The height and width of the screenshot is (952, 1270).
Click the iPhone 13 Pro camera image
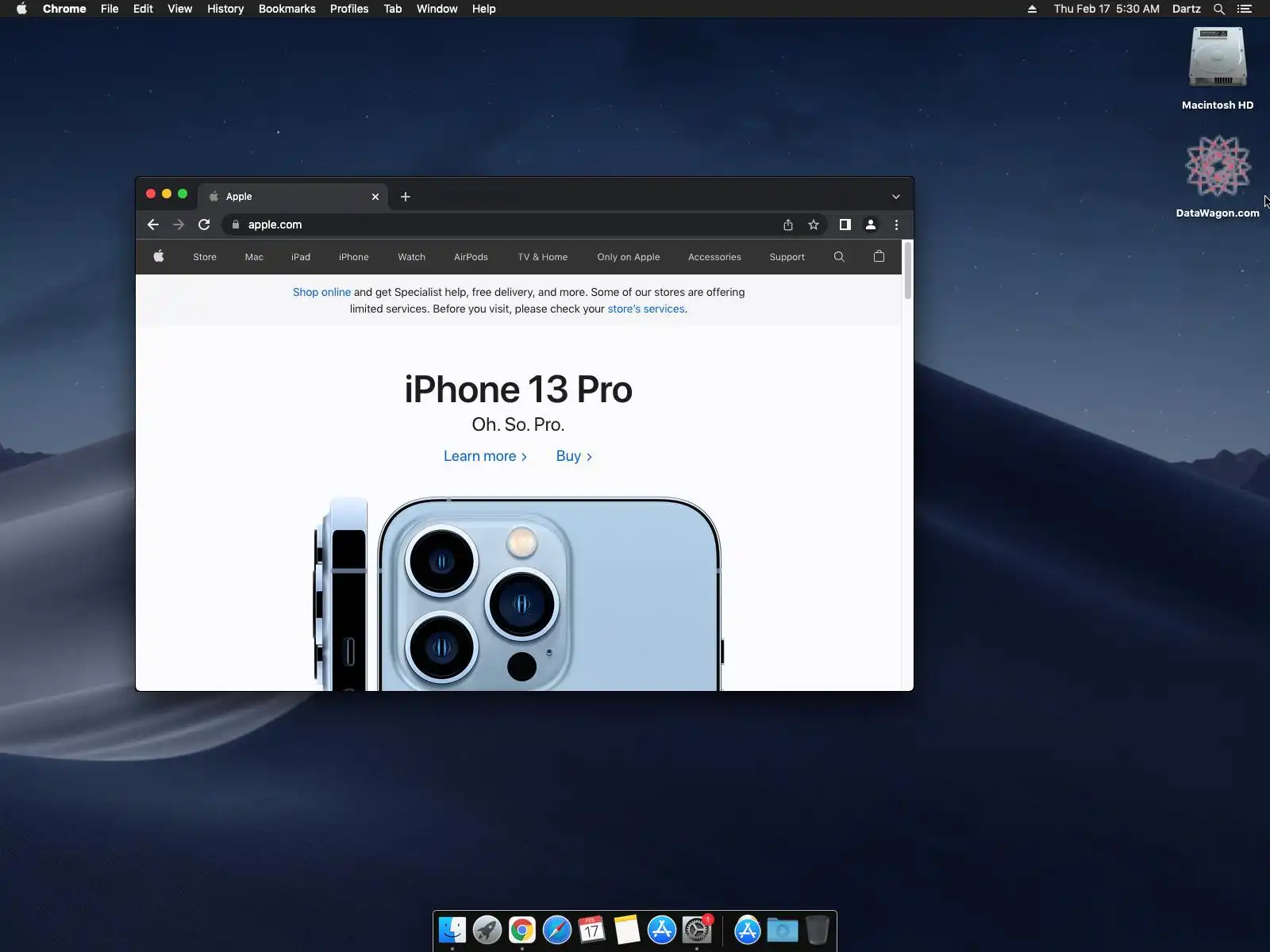click(518, 593)
